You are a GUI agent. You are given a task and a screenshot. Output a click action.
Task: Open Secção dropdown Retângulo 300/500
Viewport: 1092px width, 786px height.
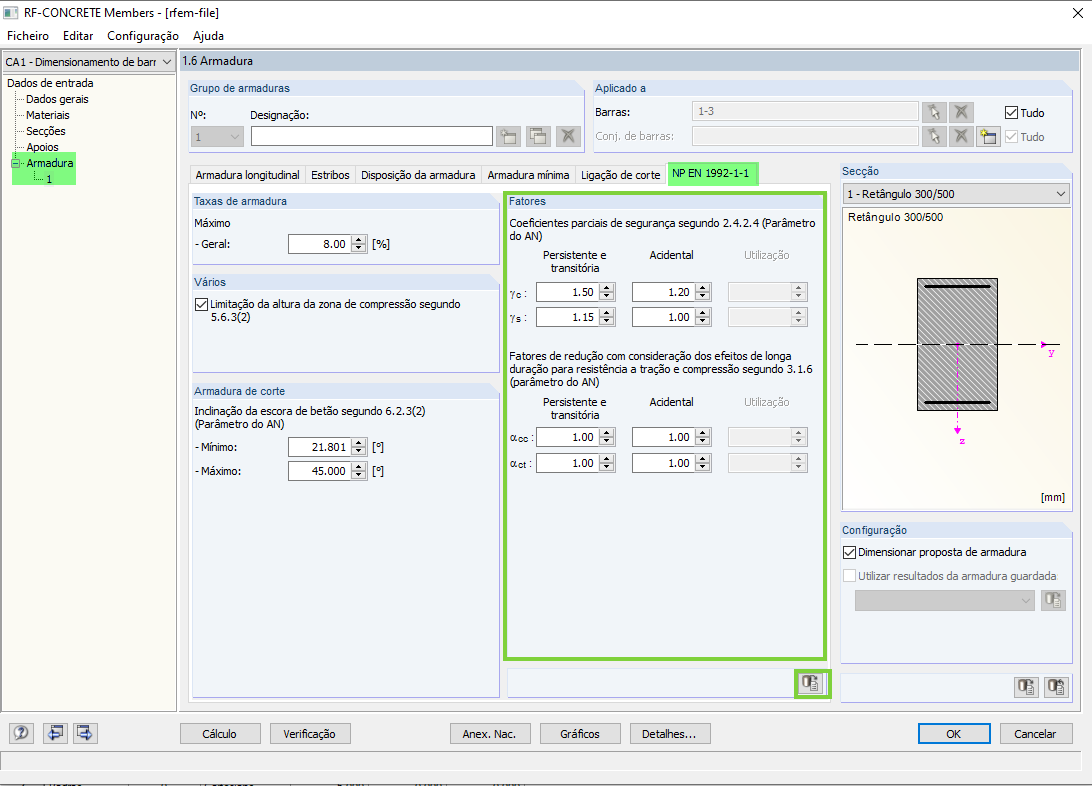[956, 194]
